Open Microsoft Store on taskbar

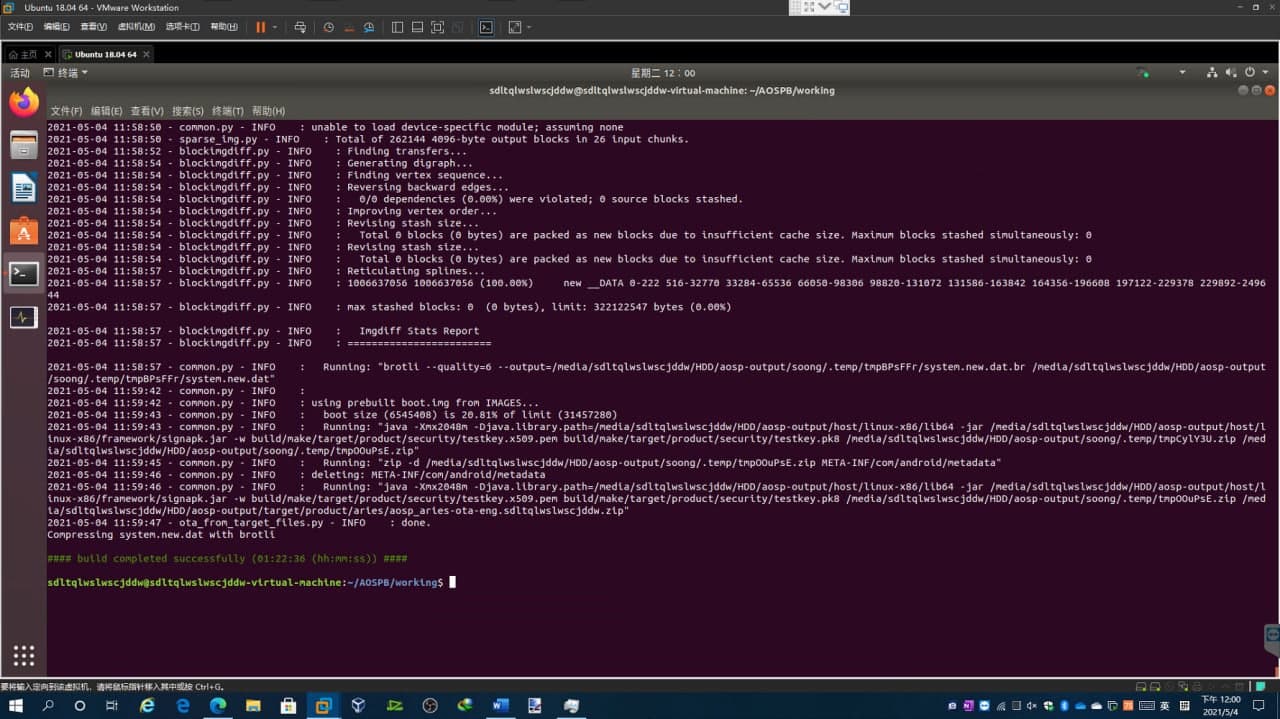point(288,705)
